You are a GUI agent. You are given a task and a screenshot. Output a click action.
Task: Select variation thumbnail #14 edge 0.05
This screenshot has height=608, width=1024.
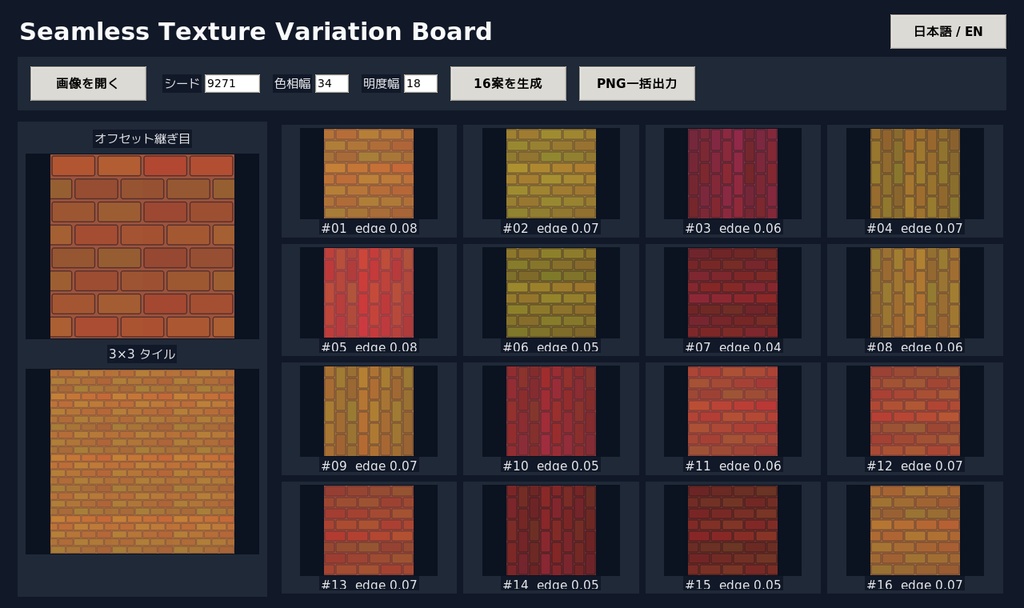coord(551,530)
